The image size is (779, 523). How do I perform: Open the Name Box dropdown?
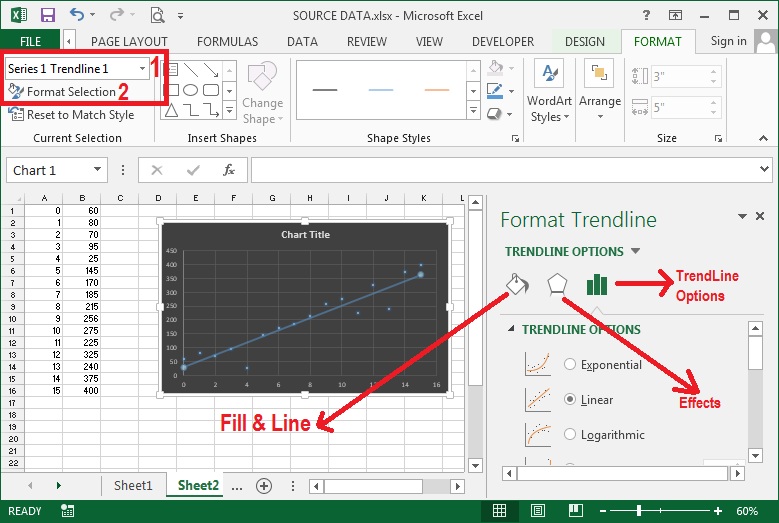point(97,170)
